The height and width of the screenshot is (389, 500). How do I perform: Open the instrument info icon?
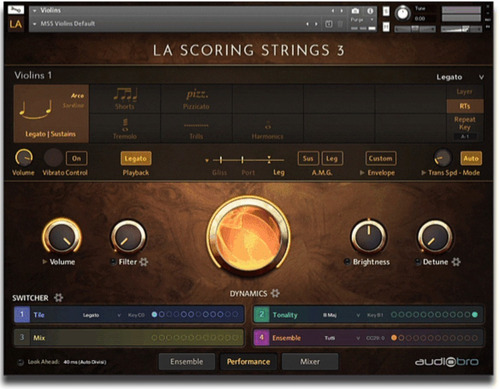click(370, 11)
